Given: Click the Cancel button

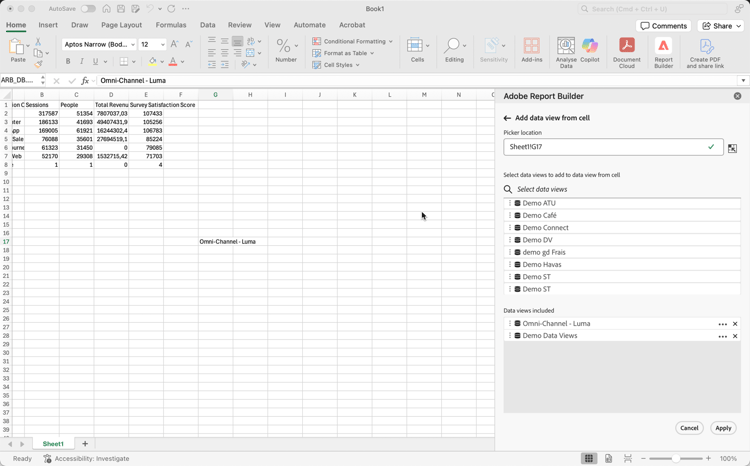Looking at the screenshot, I should [x=689, y=428].
